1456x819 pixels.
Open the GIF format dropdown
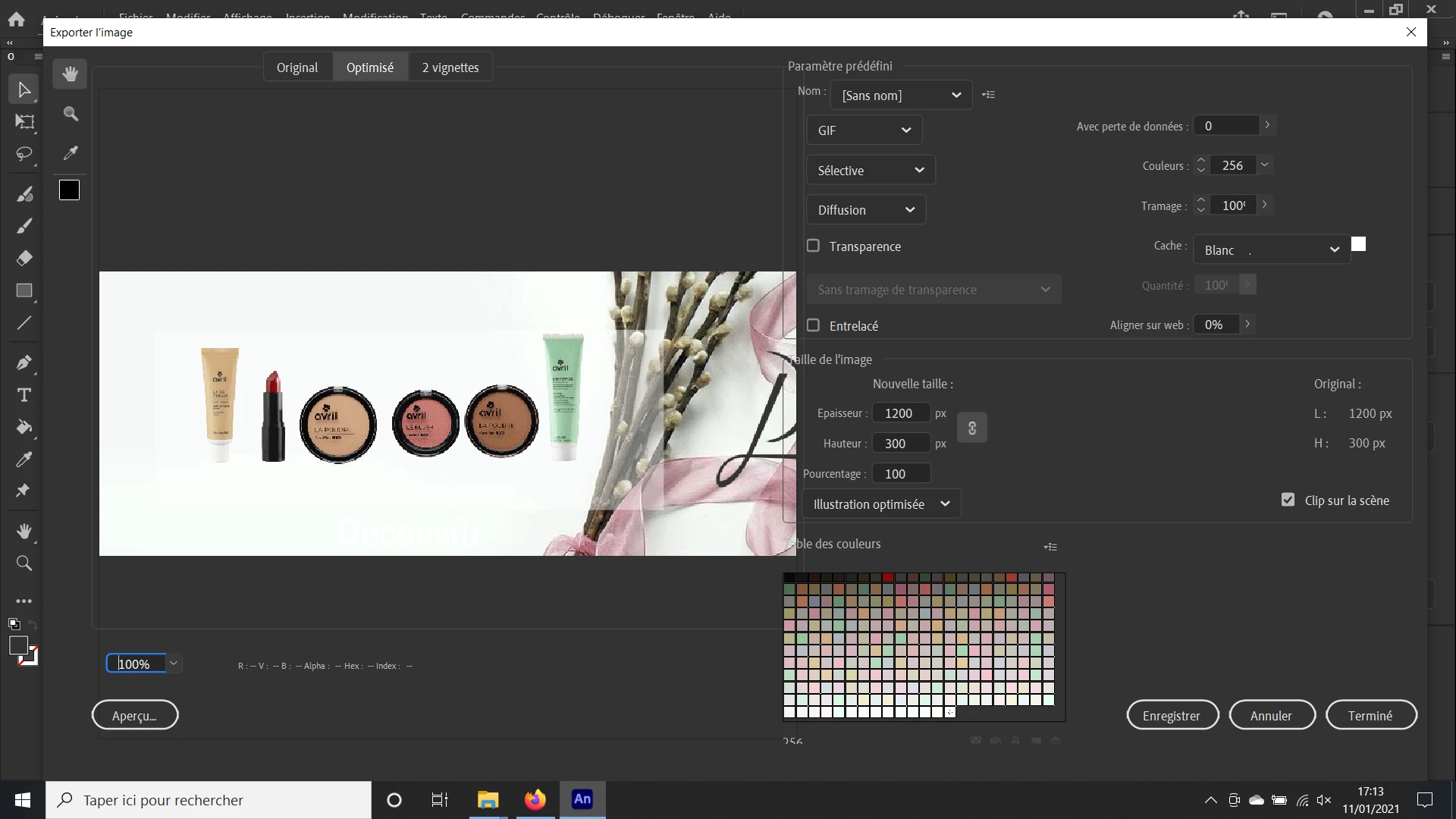[x=864, y=130]
